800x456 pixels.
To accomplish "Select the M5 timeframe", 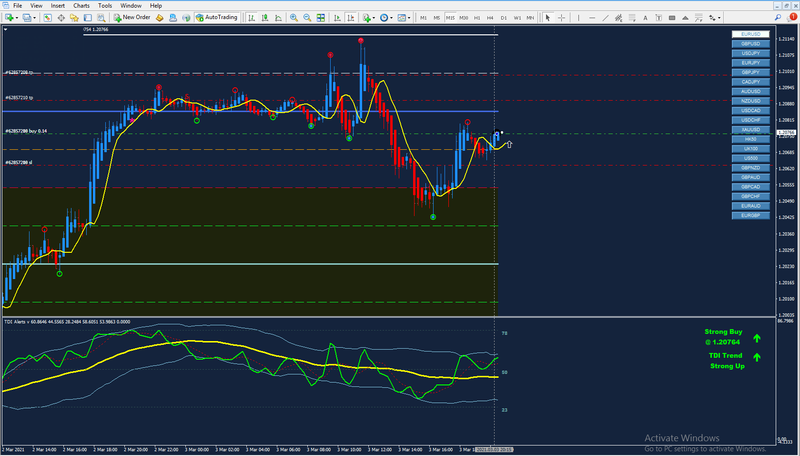I will coord(437,18).
